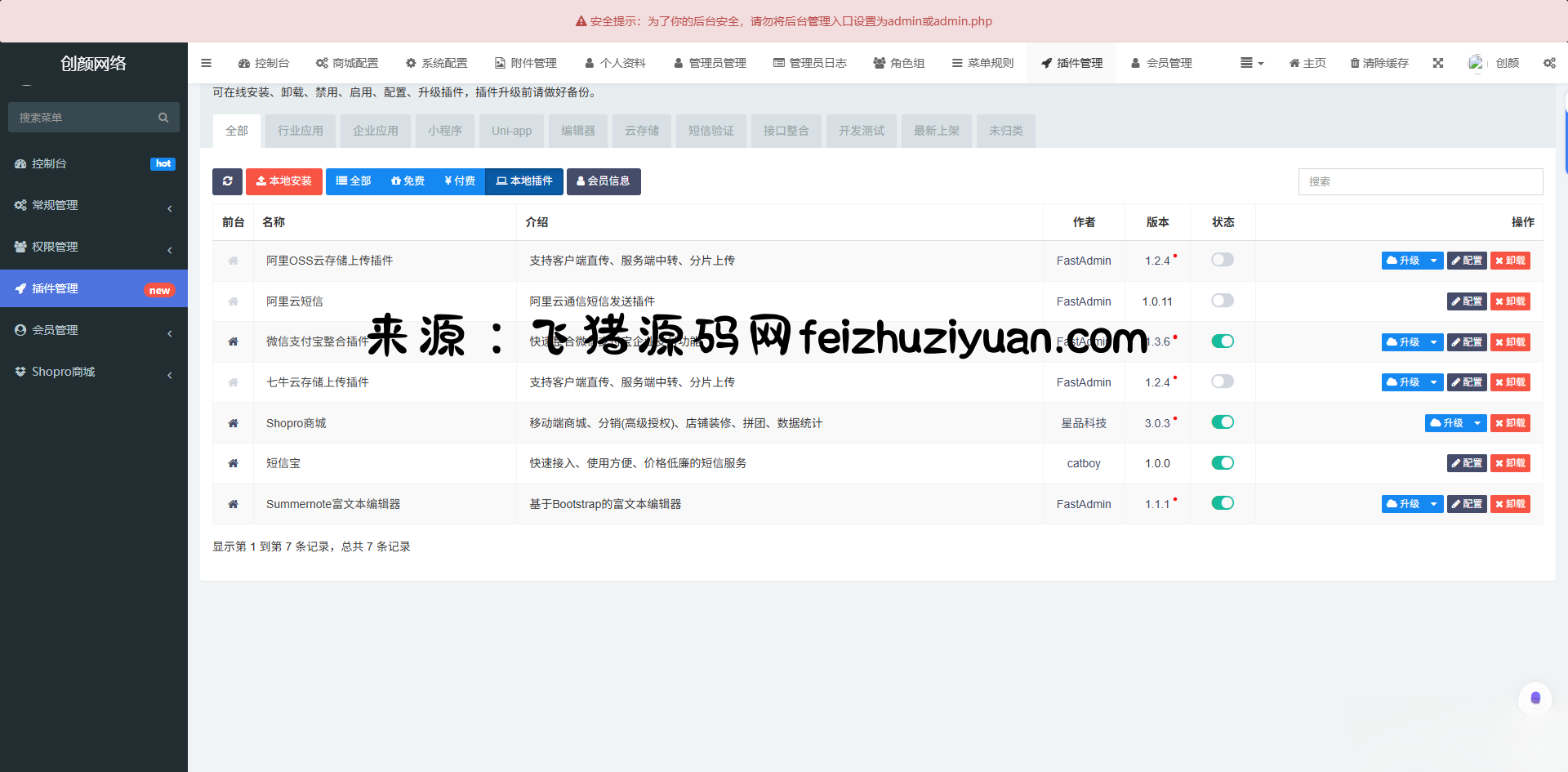Expand the 常规管理 sidebar menu
Viewport: 1568px width, 772px height.
click(94, 205)
